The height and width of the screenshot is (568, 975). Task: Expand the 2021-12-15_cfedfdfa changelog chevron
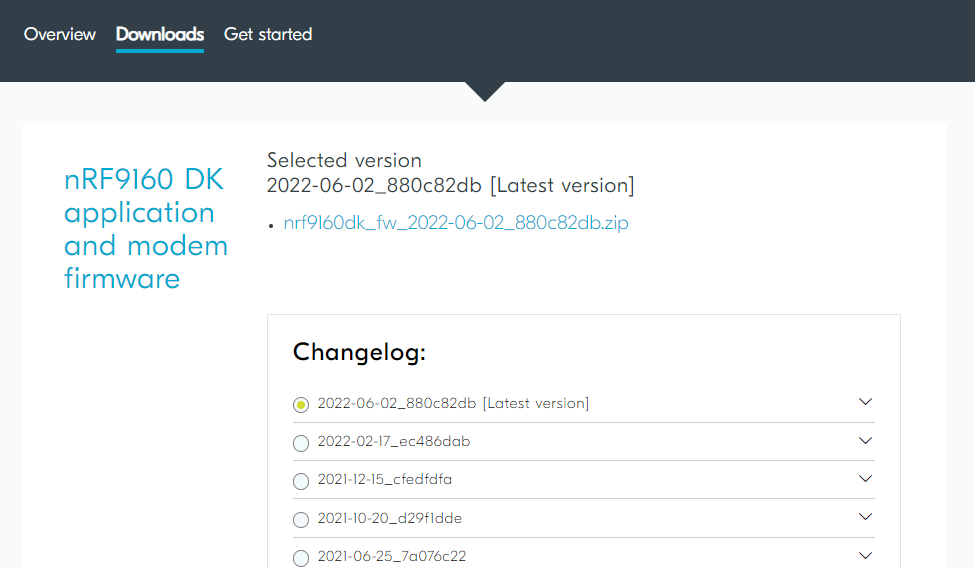865,478
